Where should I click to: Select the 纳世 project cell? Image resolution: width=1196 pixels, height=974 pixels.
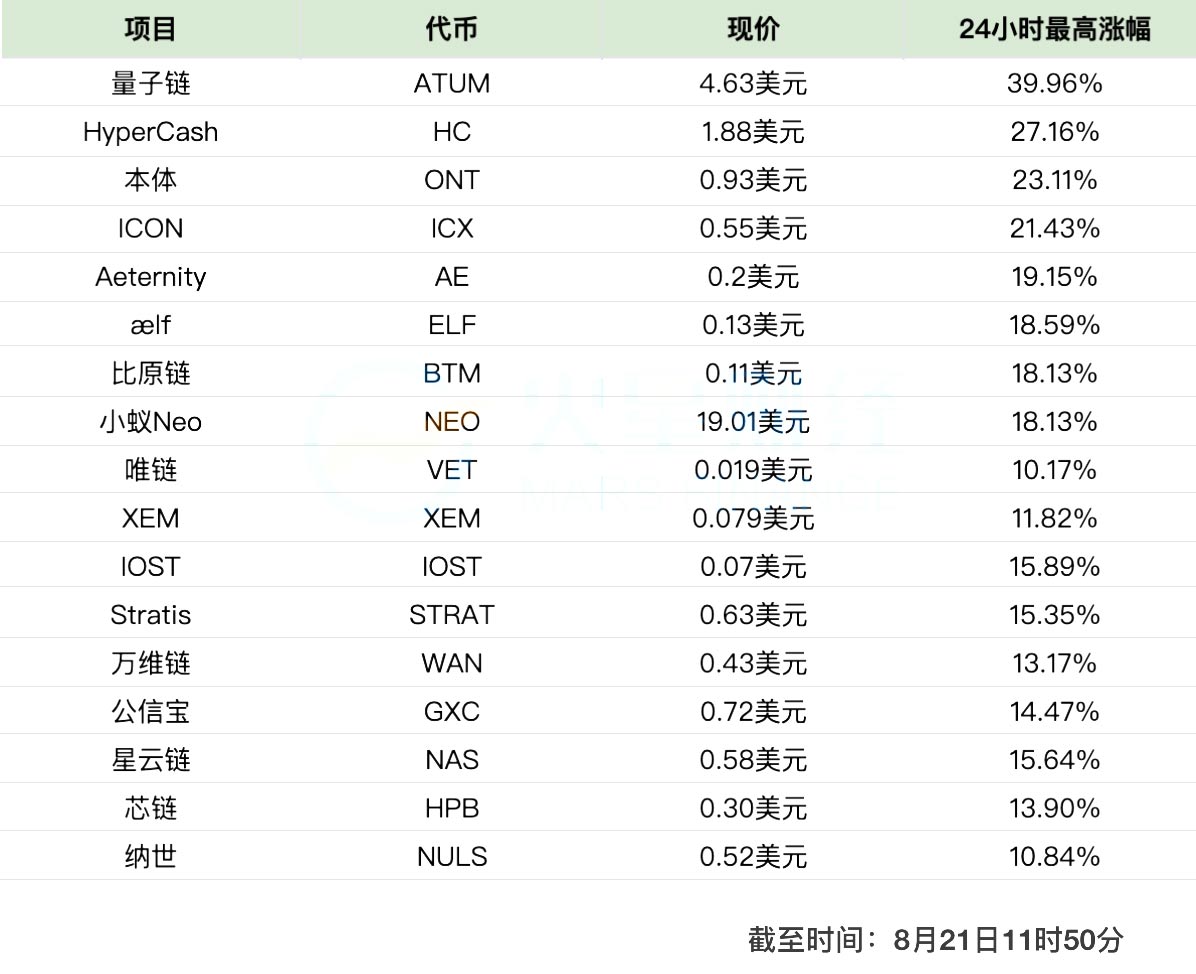pyautogui.click(x=150, y=857)
